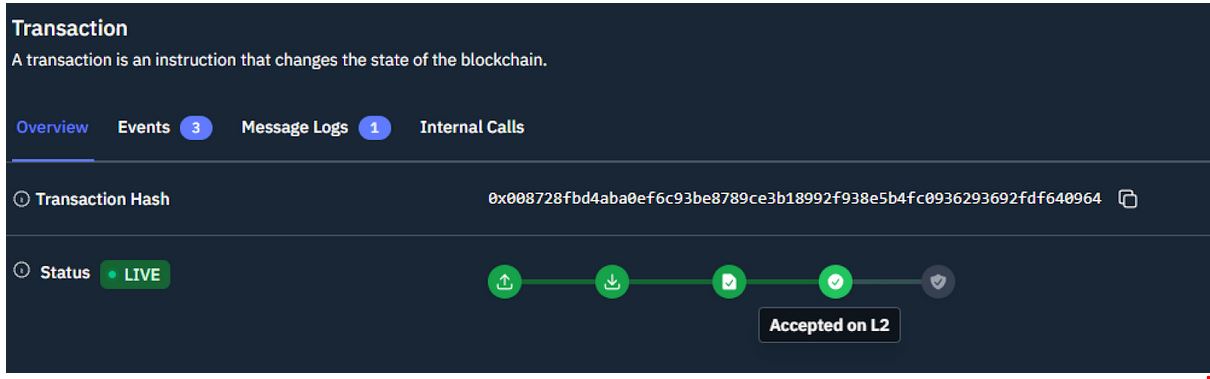Screen dimensions: 1210x379
Task: Open the Overview tab
Action: tap(52, 127)
